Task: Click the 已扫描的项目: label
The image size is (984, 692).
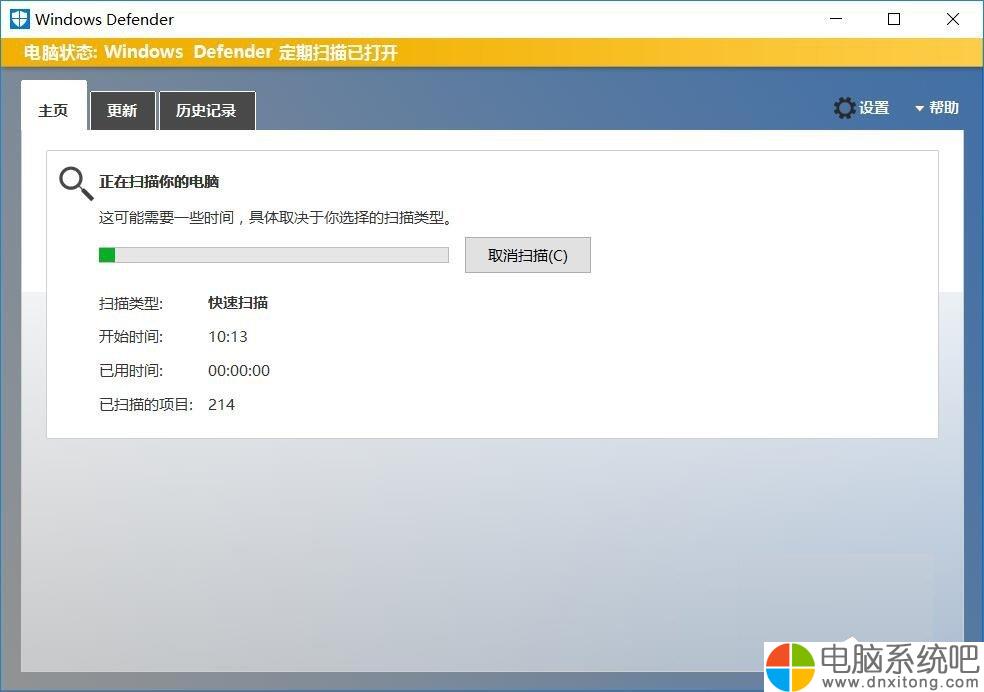Action: [146, 405]
